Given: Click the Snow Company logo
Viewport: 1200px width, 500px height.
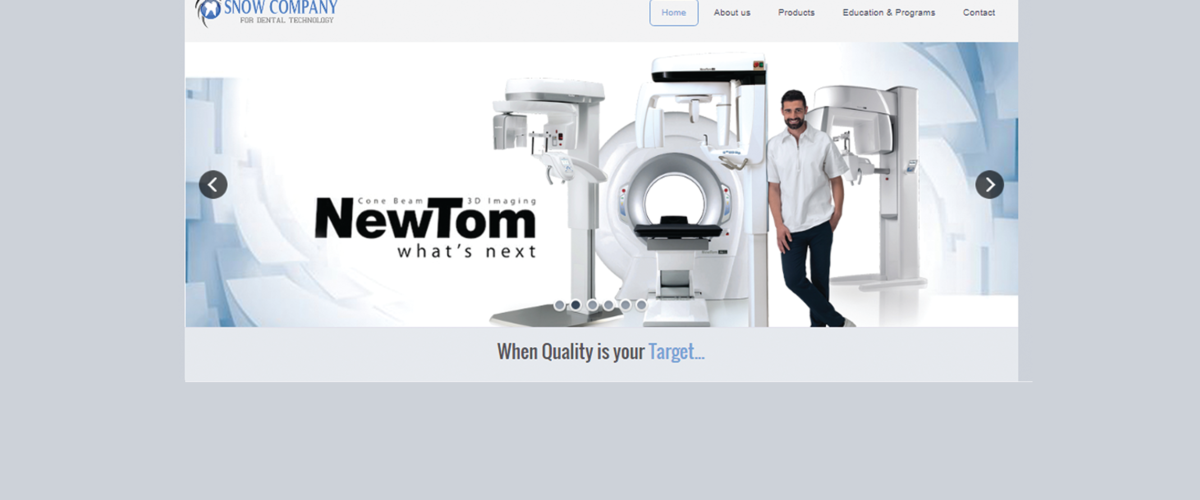Looking at the screenshot, I should pos(266,13).
